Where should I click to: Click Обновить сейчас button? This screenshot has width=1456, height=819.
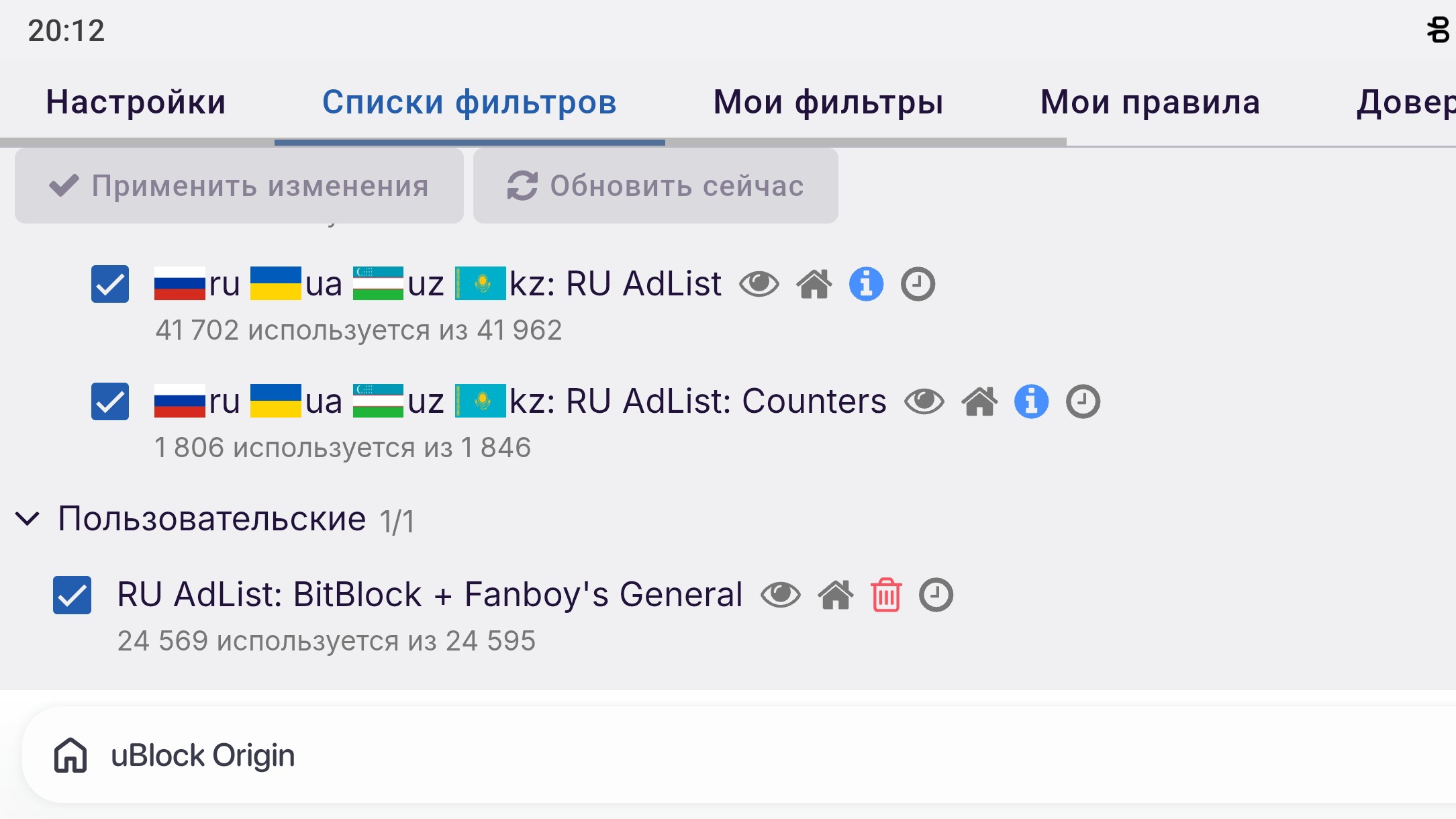655,186
